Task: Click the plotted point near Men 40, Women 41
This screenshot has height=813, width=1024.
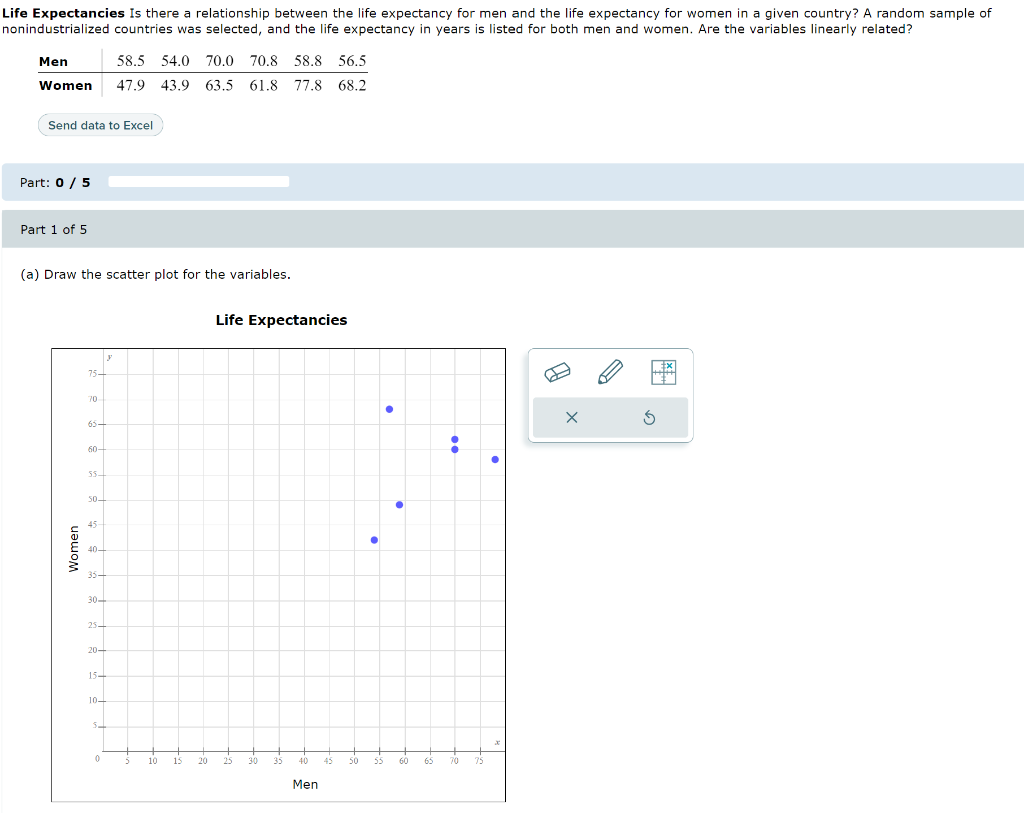Action: (374, 539)
